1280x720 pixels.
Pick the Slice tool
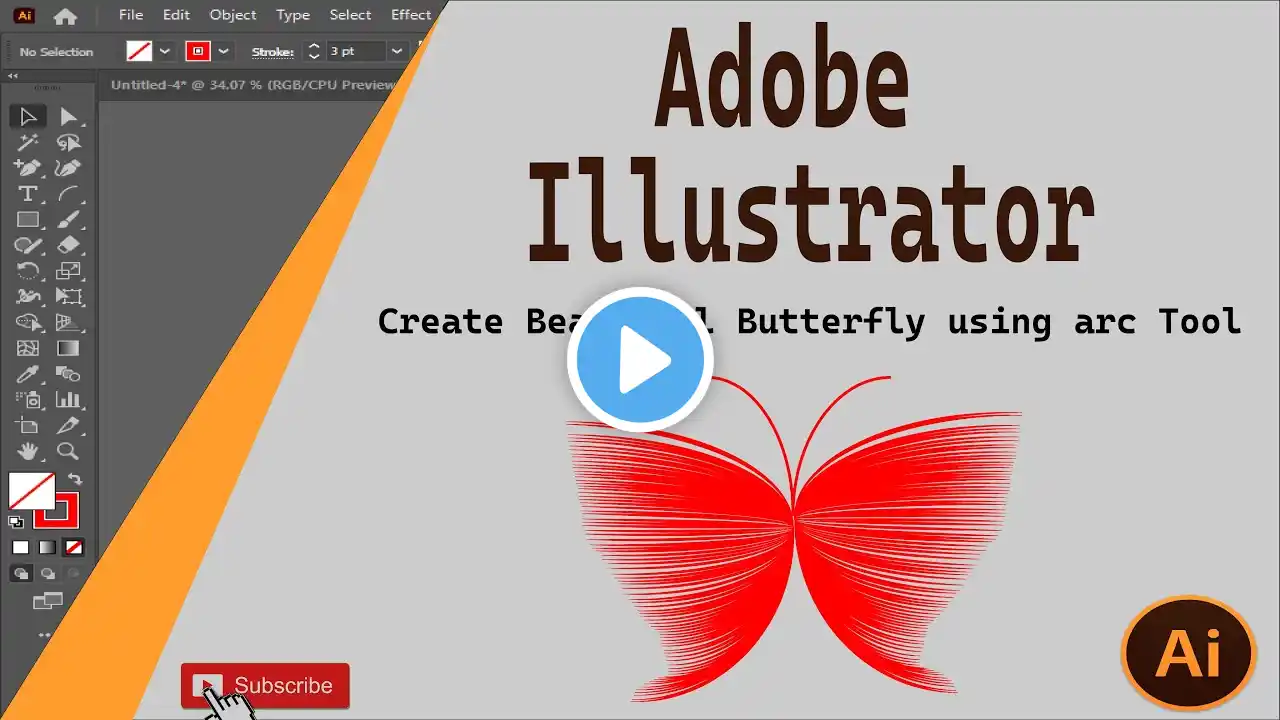68,426
